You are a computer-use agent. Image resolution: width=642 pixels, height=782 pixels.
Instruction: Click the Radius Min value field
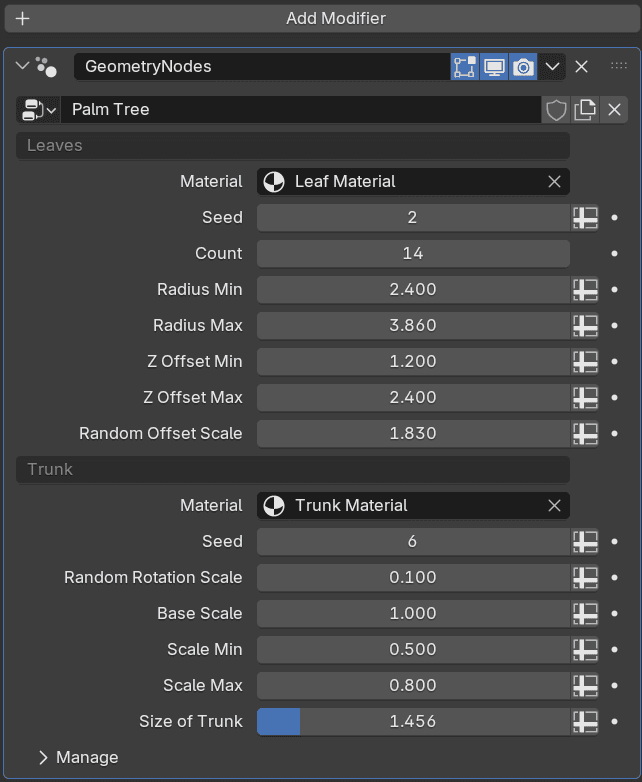click(413, 289)
